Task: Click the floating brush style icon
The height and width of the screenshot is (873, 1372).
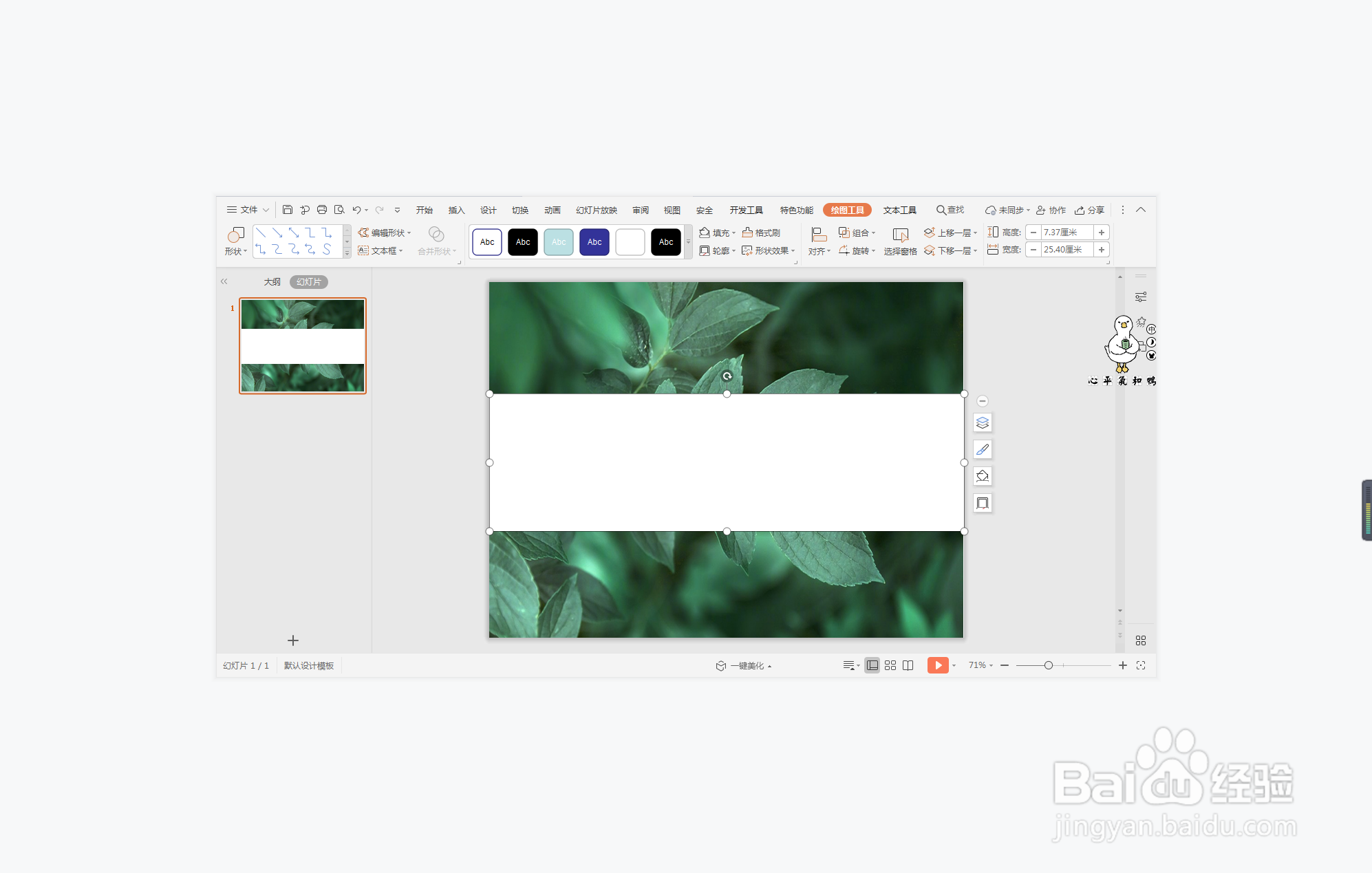Action: [x=983, y=449]
